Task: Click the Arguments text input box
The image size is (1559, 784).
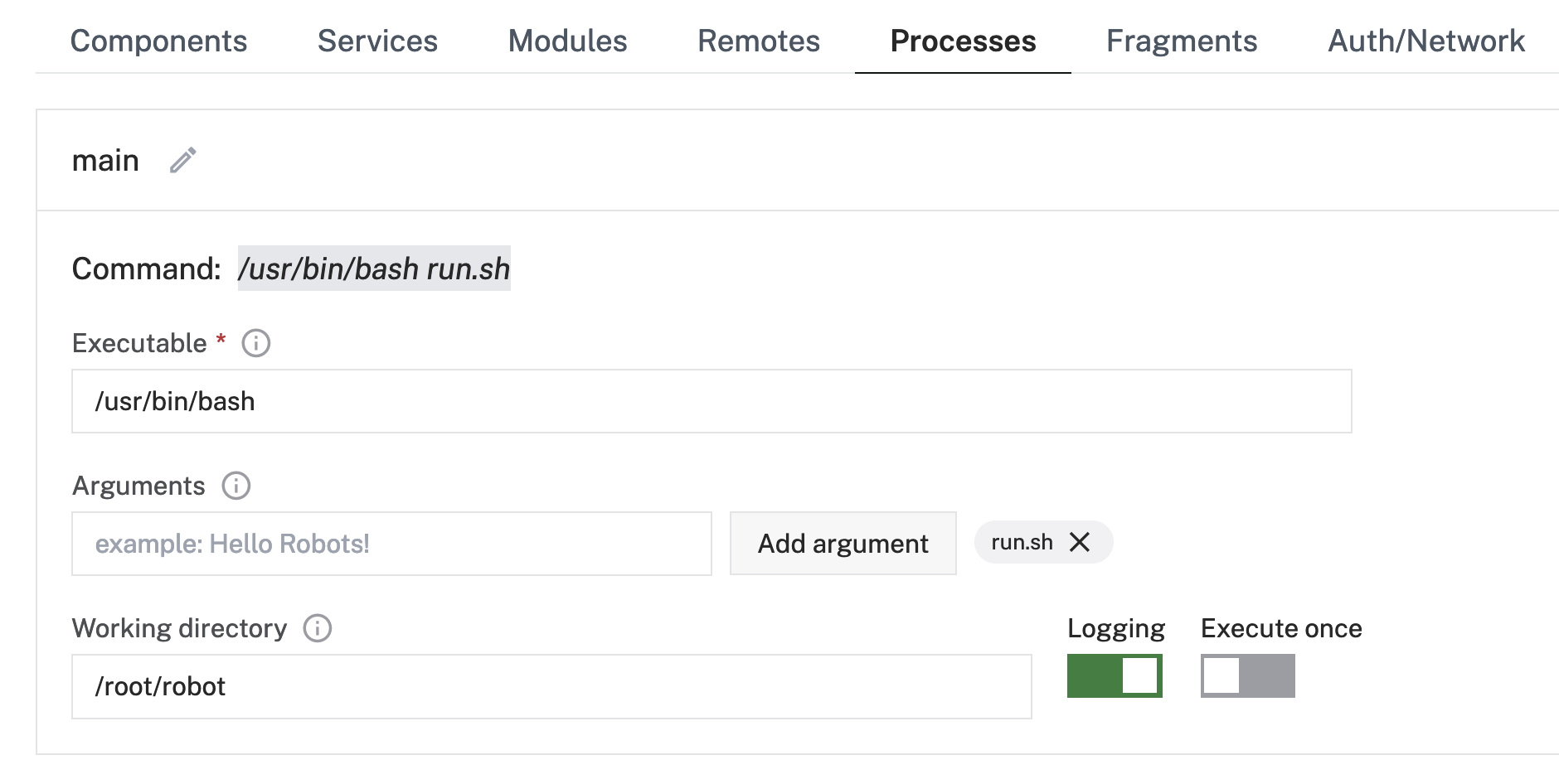Action: [x=391, y=544]
